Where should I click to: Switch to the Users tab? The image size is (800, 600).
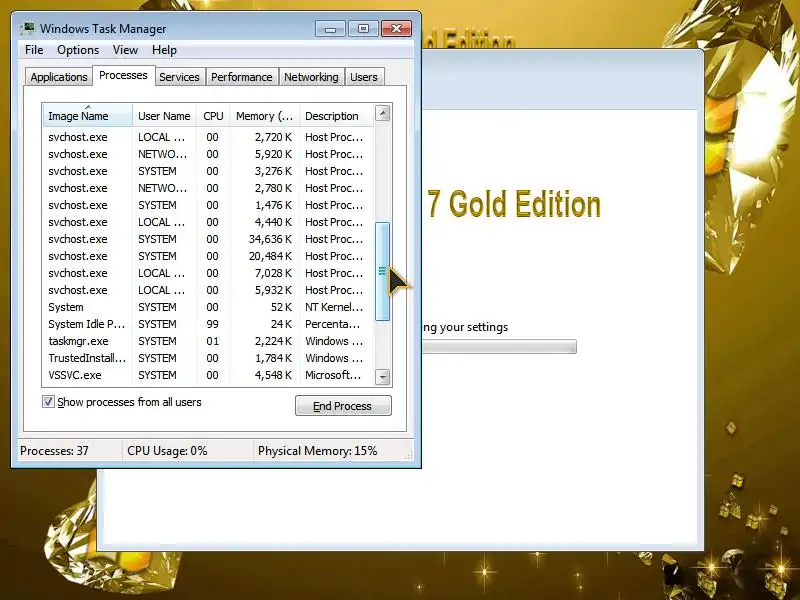[364, 77]
